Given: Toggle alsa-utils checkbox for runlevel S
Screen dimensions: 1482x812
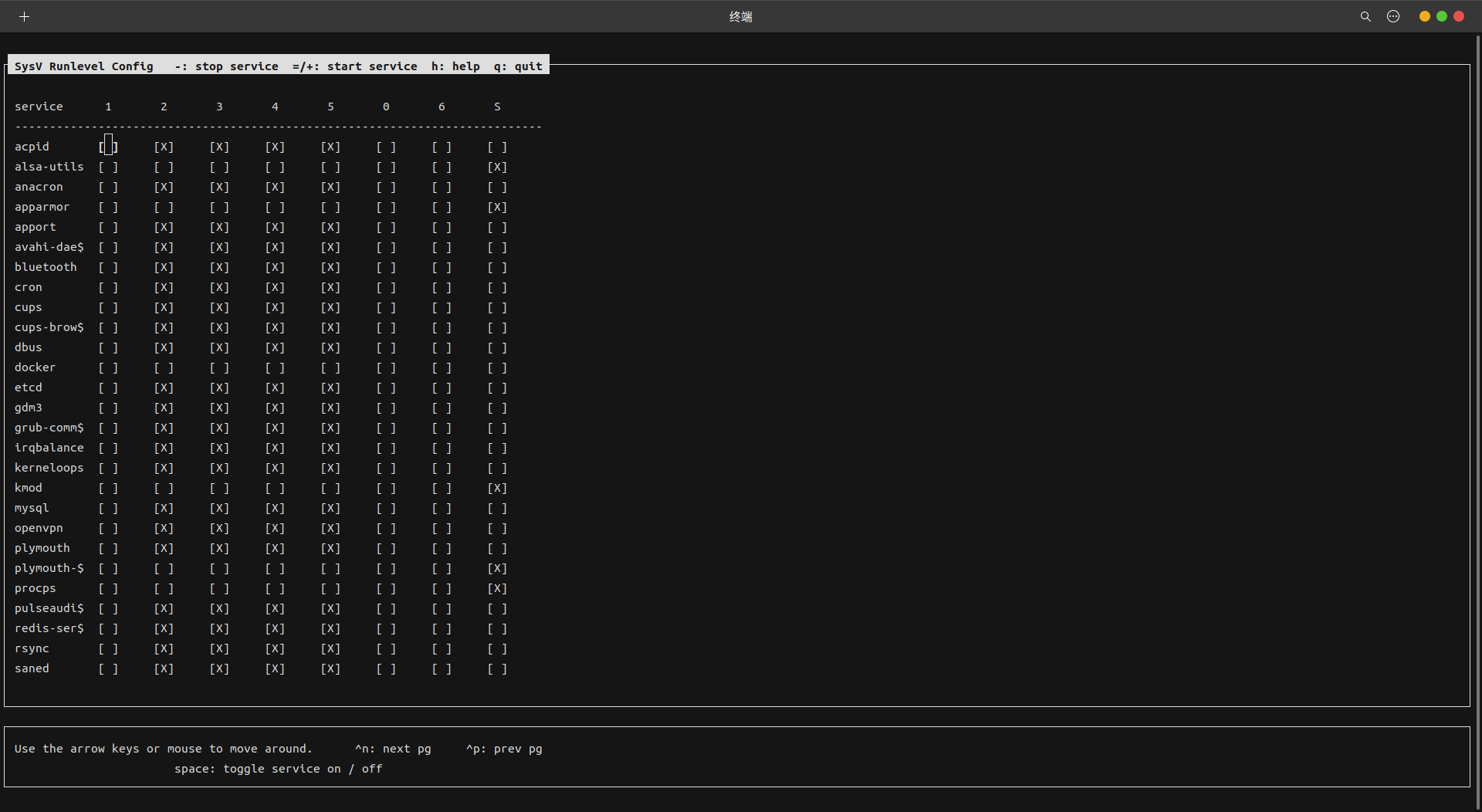Looking at the screenshot, I should tap(497, 167).
